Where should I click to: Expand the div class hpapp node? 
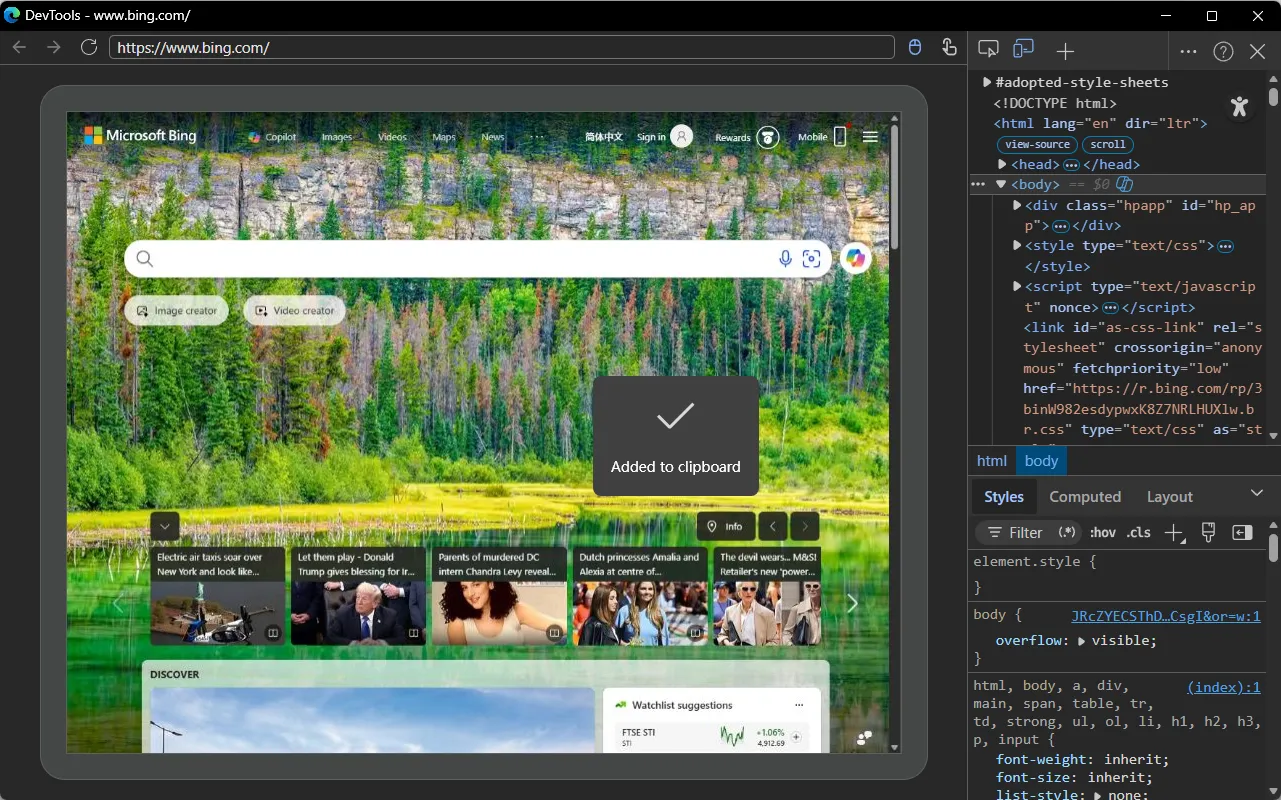(x=1017, y=205)
